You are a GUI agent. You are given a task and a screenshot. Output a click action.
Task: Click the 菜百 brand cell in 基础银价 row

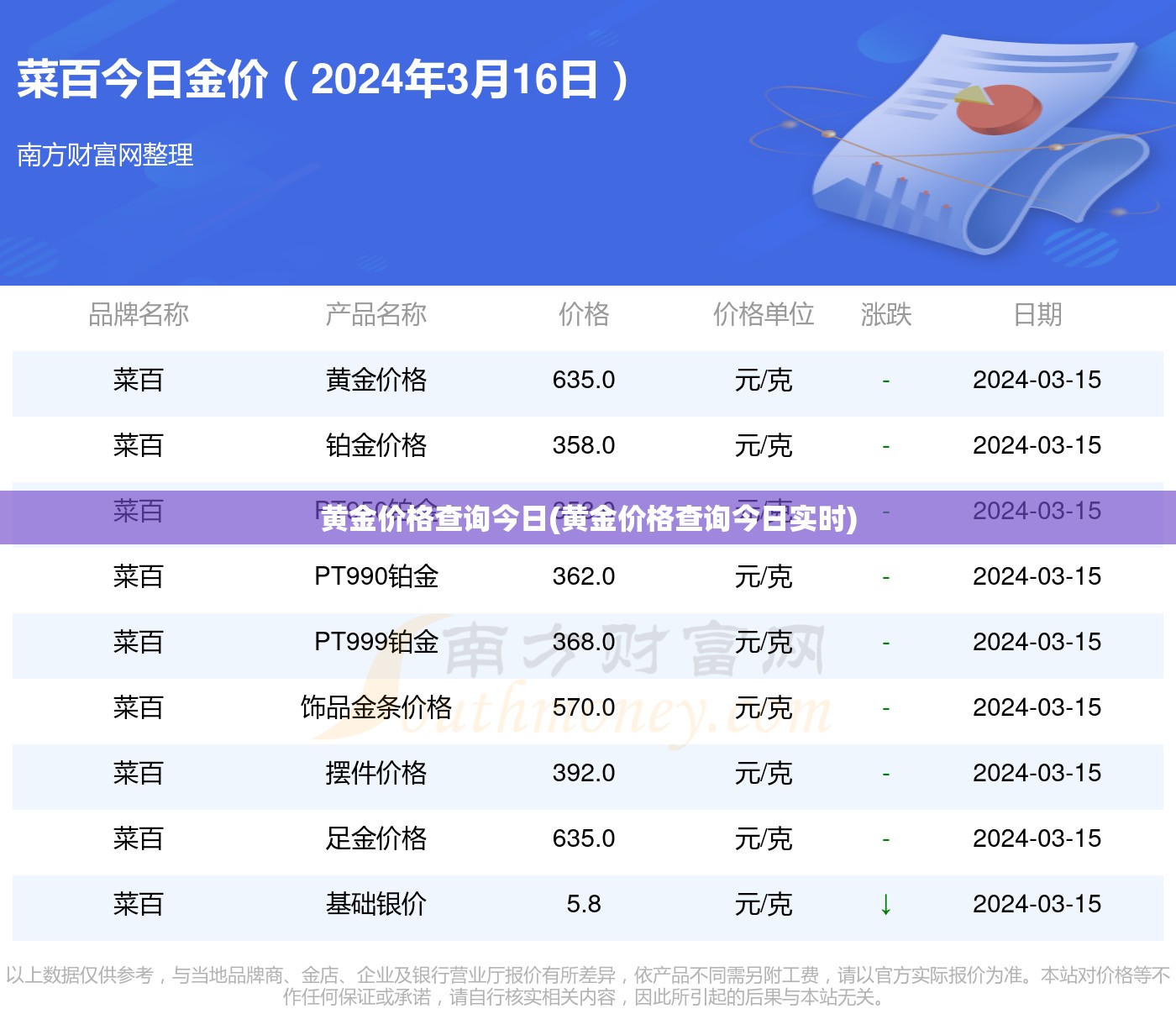pos(139,904)
